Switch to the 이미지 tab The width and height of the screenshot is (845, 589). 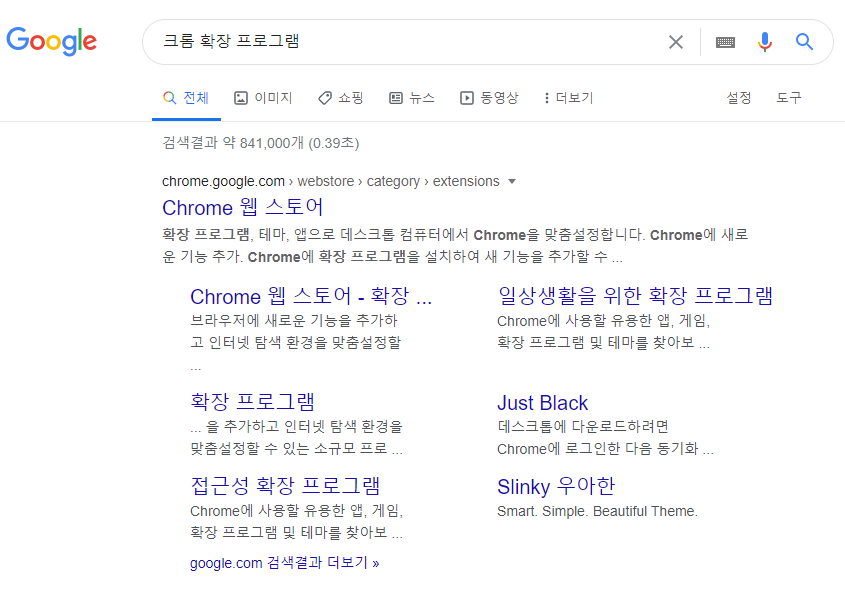[263, 98]
